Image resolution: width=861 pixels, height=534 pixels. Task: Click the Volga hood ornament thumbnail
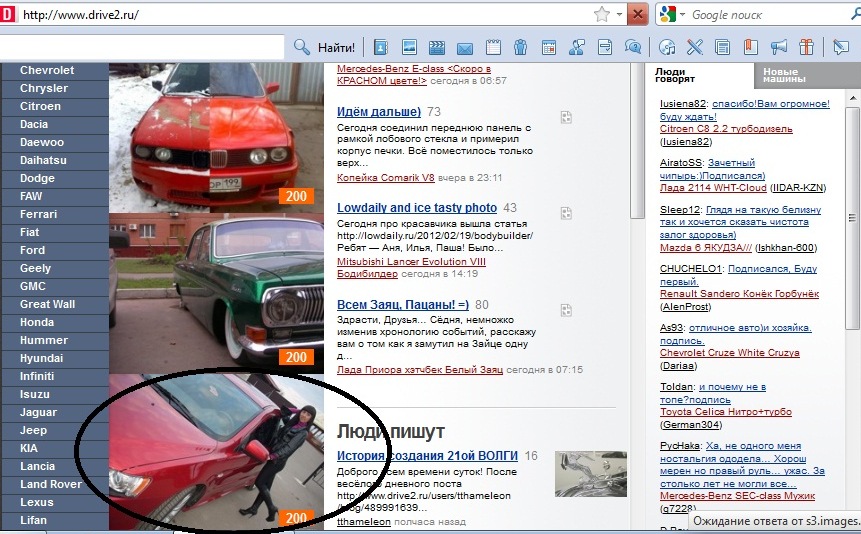coord(591,474)
